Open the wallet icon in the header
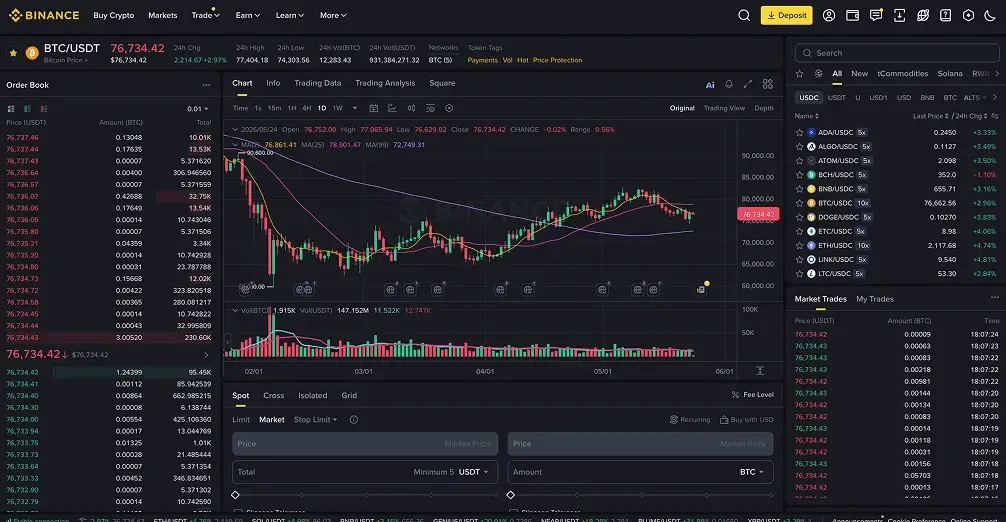The width and height of the screenshot is (1006, 522). click(x=852, y=15)
